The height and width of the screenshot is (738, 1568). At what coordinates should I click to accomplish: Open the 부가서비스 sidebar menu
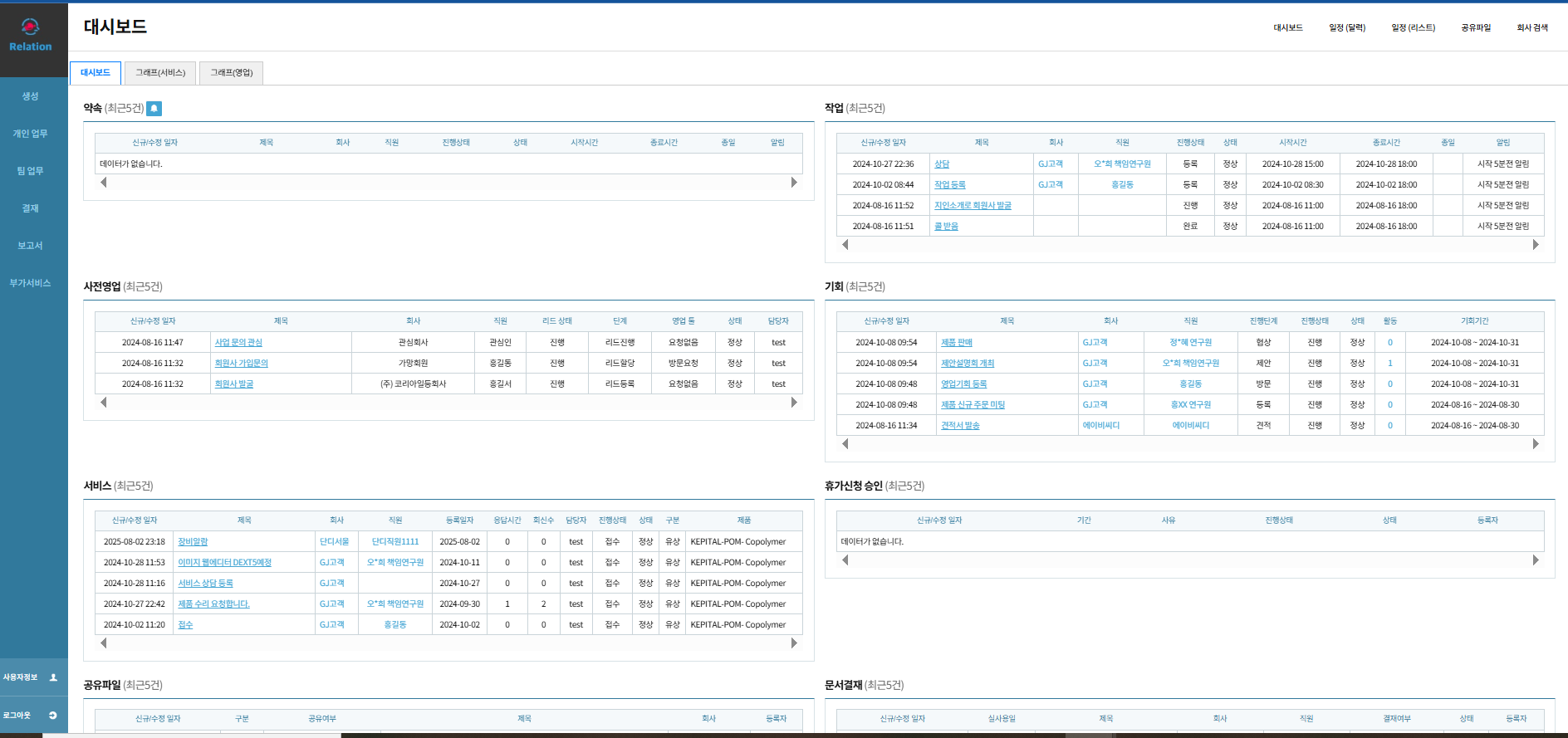pos(31,283)
